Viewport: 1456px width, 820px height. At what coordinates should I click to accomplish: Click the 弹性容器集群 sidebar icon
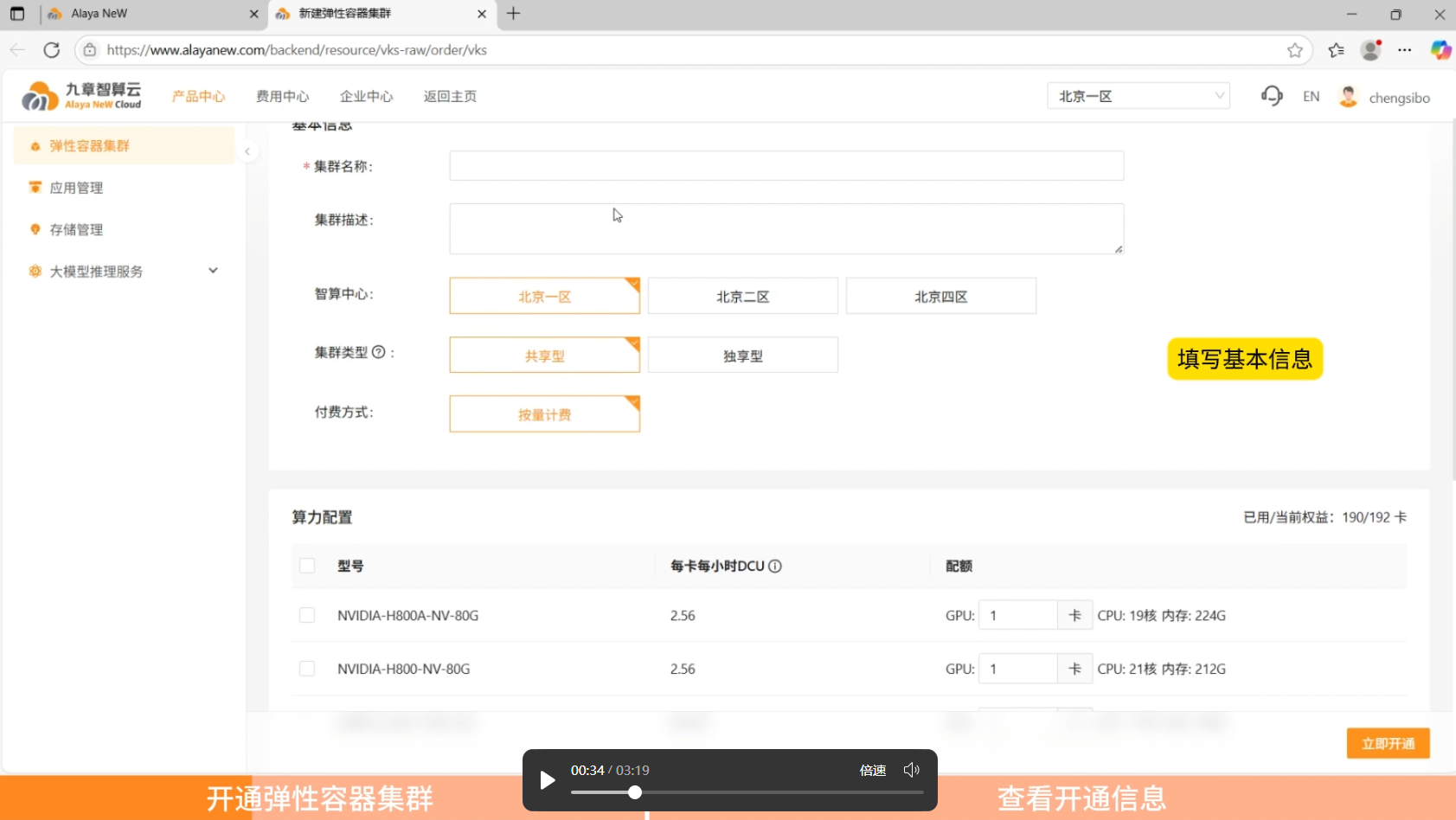pyautogui.click(x=35, y=145)
